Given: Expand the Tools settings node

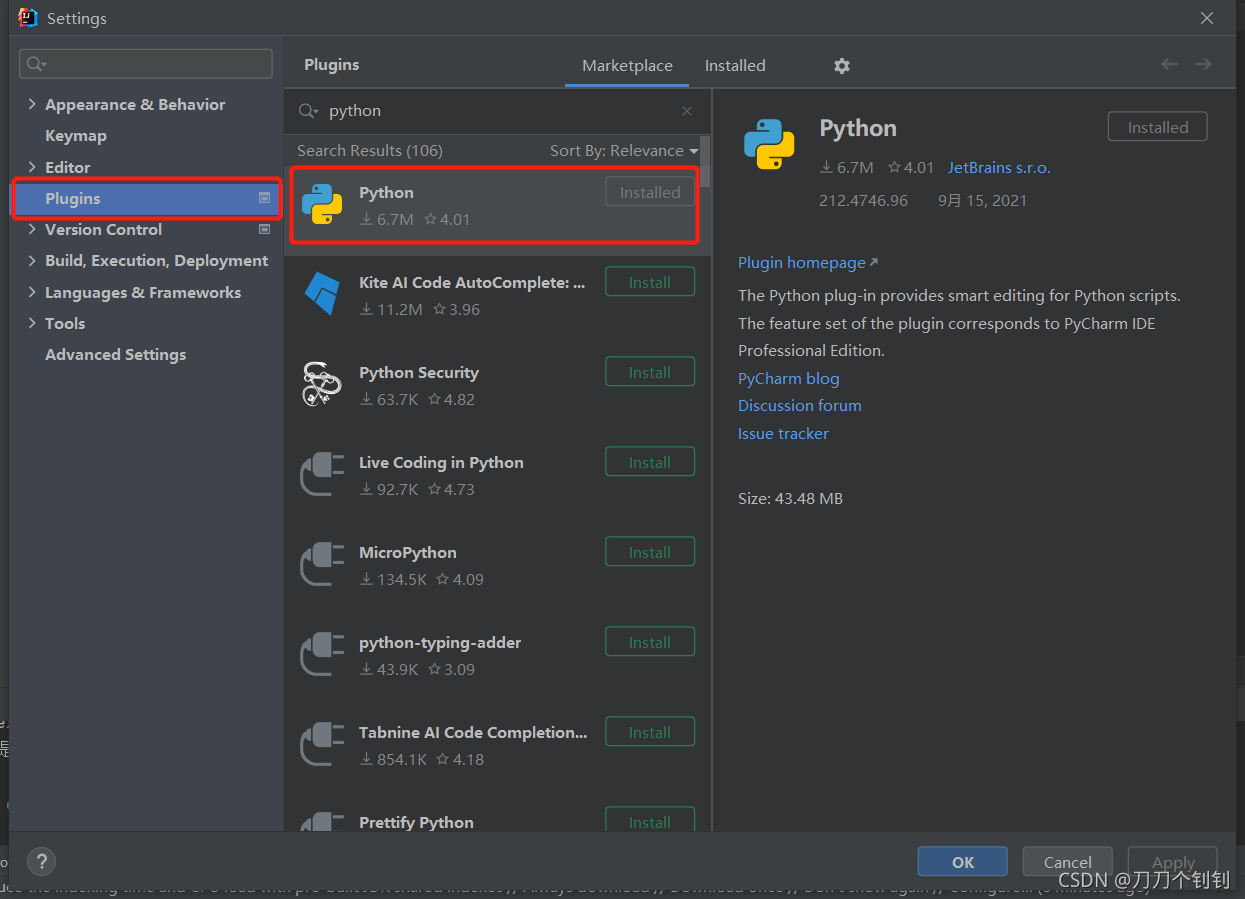Looking at the screenshot, I should 32,323.
